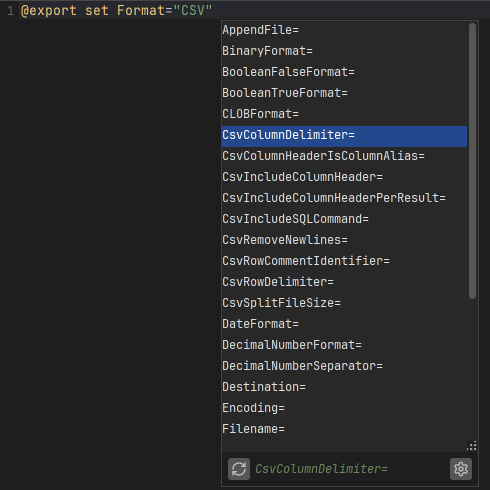Click the Format parameter name in editor

[x=141, y=10]
